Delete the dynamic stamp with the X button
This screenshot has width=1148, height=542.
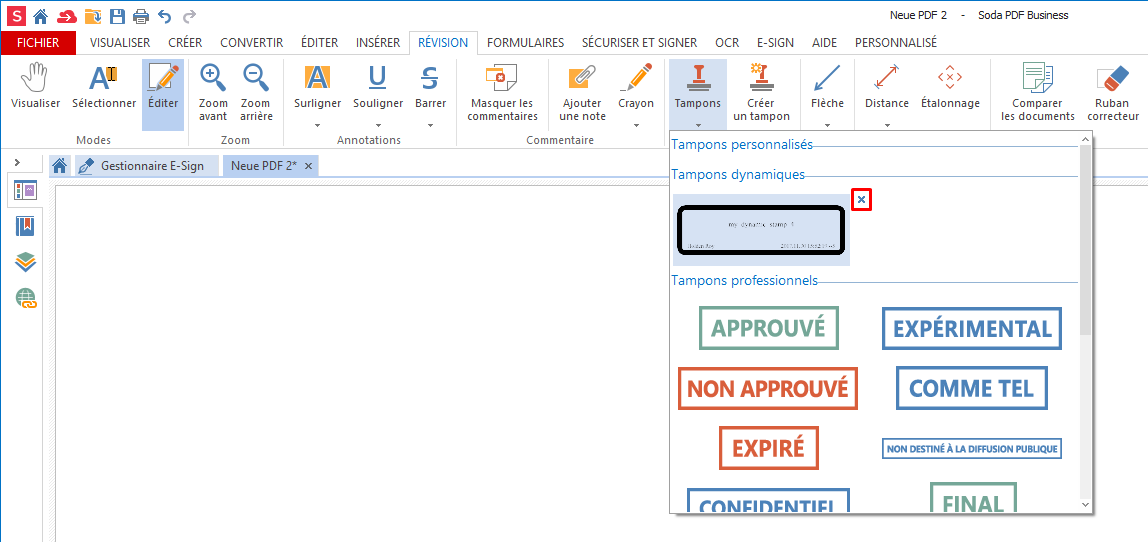(x=862, y=199)
